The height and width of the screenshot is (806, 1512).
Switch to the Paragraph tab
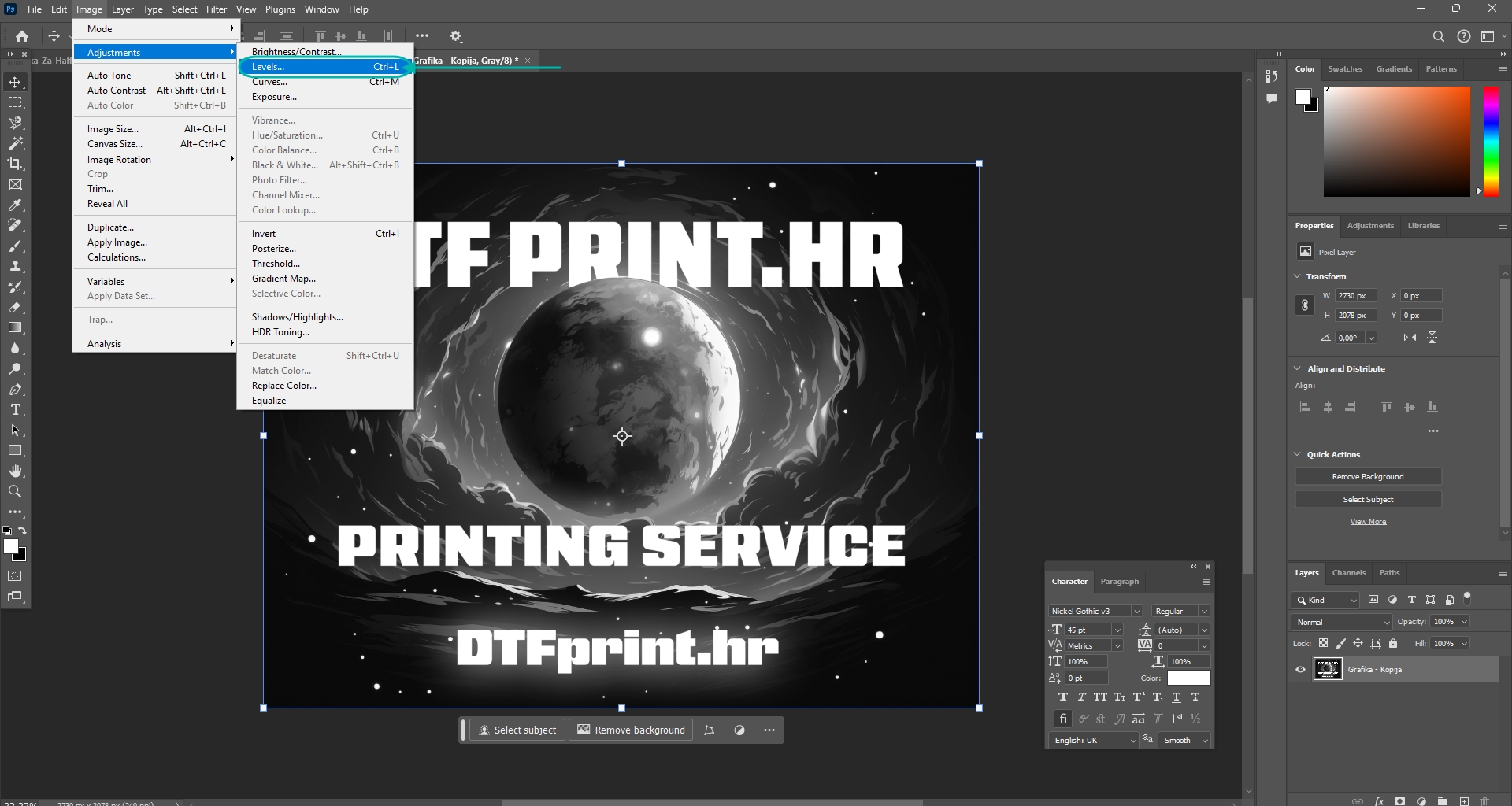click(1119, 581)
